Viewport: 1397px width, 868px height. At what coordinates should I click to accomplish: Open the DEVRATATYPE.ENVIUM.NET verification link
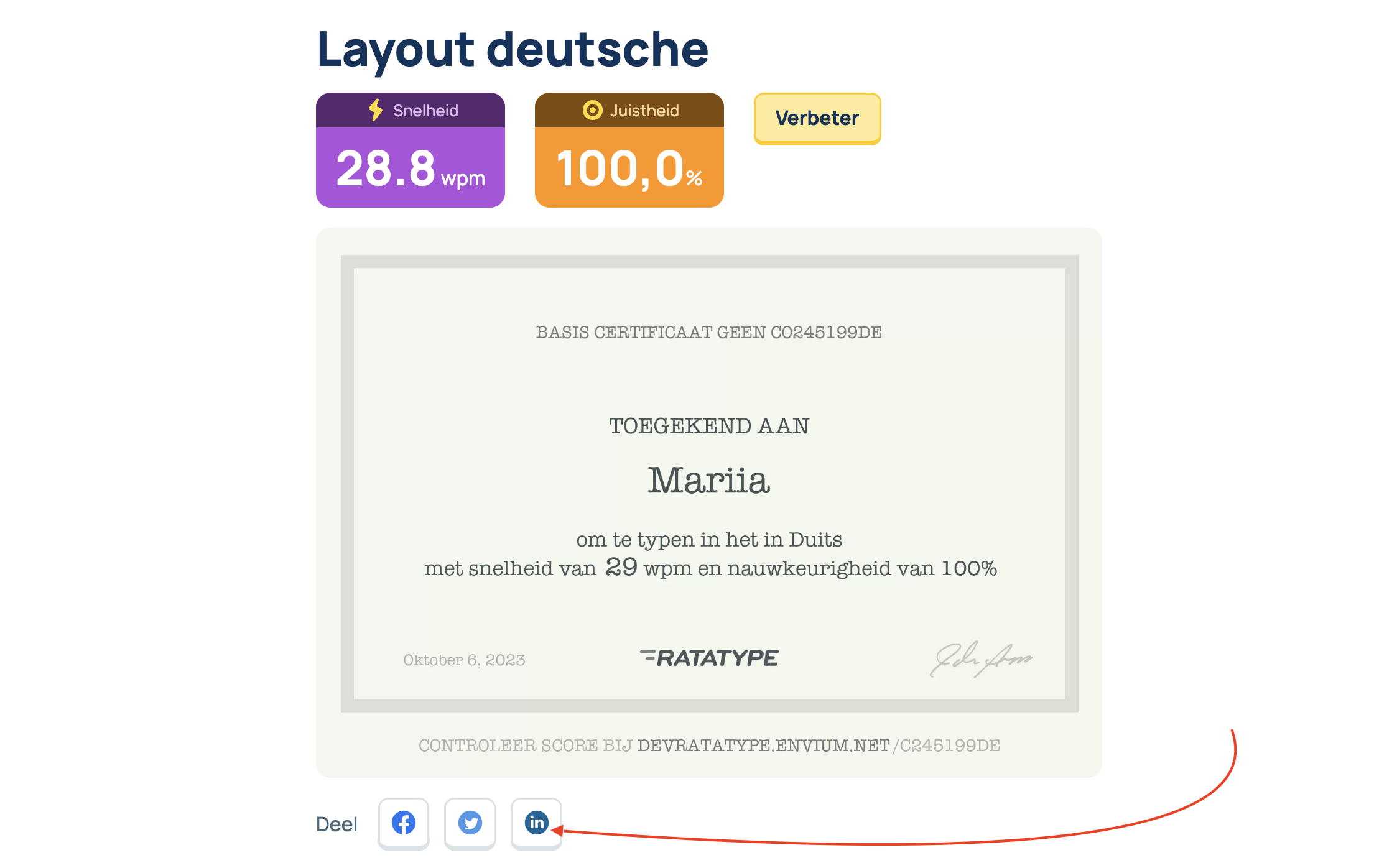coord(763,746)
